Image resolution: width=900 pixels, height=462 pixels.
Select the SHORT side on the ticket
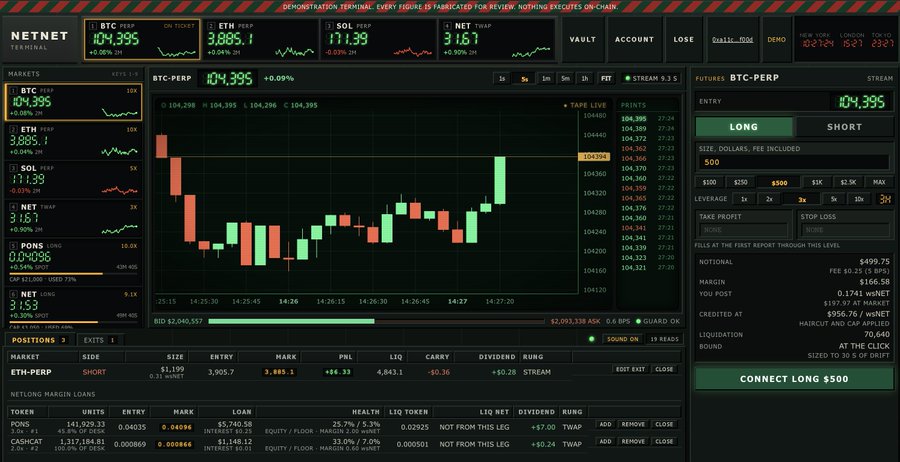click(844, 127)
